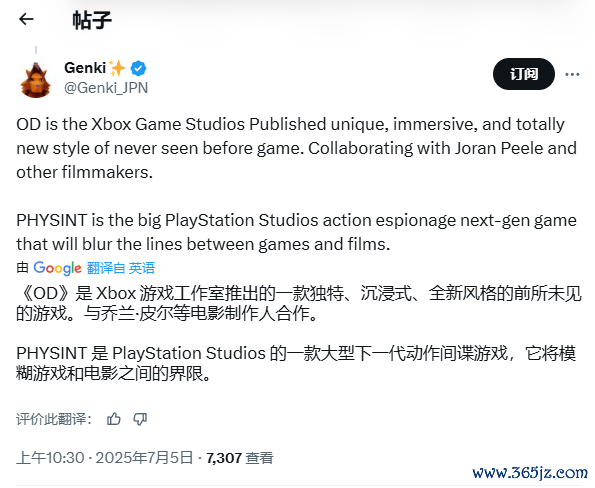Click the Google logo in translation line

tap(57, 268)
